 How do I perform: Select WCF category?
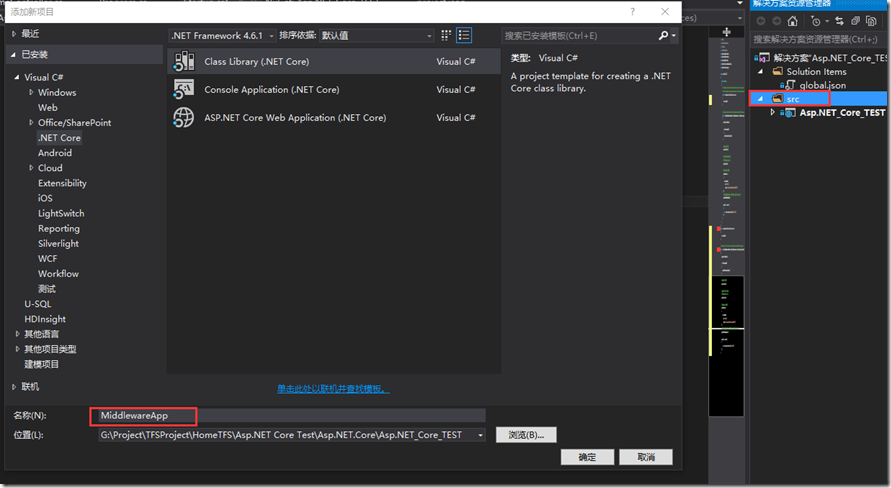coord(48,258)
